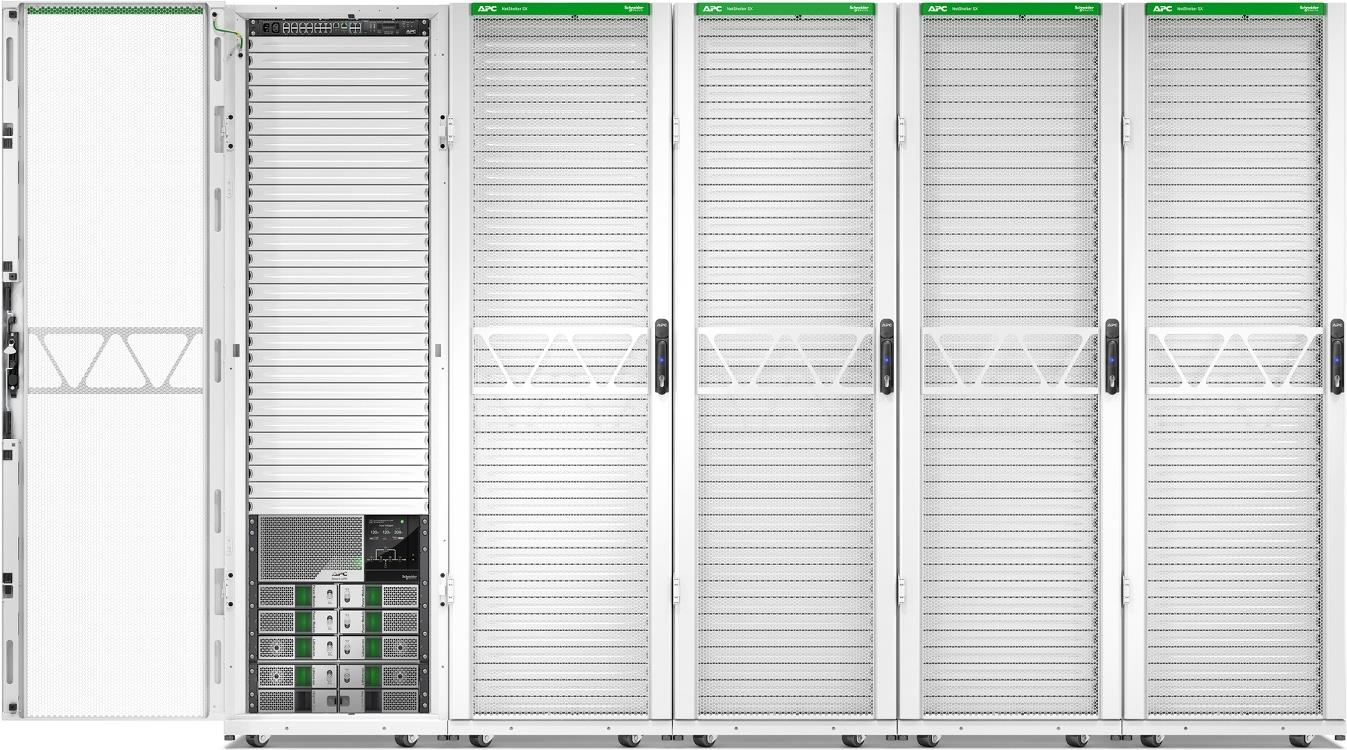This screenshot has width=1347, height=750.
Task: Click the APC logo on the Smart-UPS faceplate
Action: click(339, 575)
